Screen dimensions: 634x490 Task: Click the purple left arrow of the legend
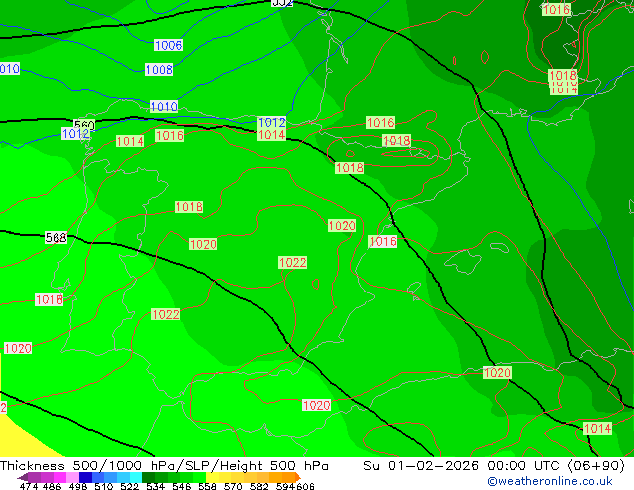click(x=23, y=477)
